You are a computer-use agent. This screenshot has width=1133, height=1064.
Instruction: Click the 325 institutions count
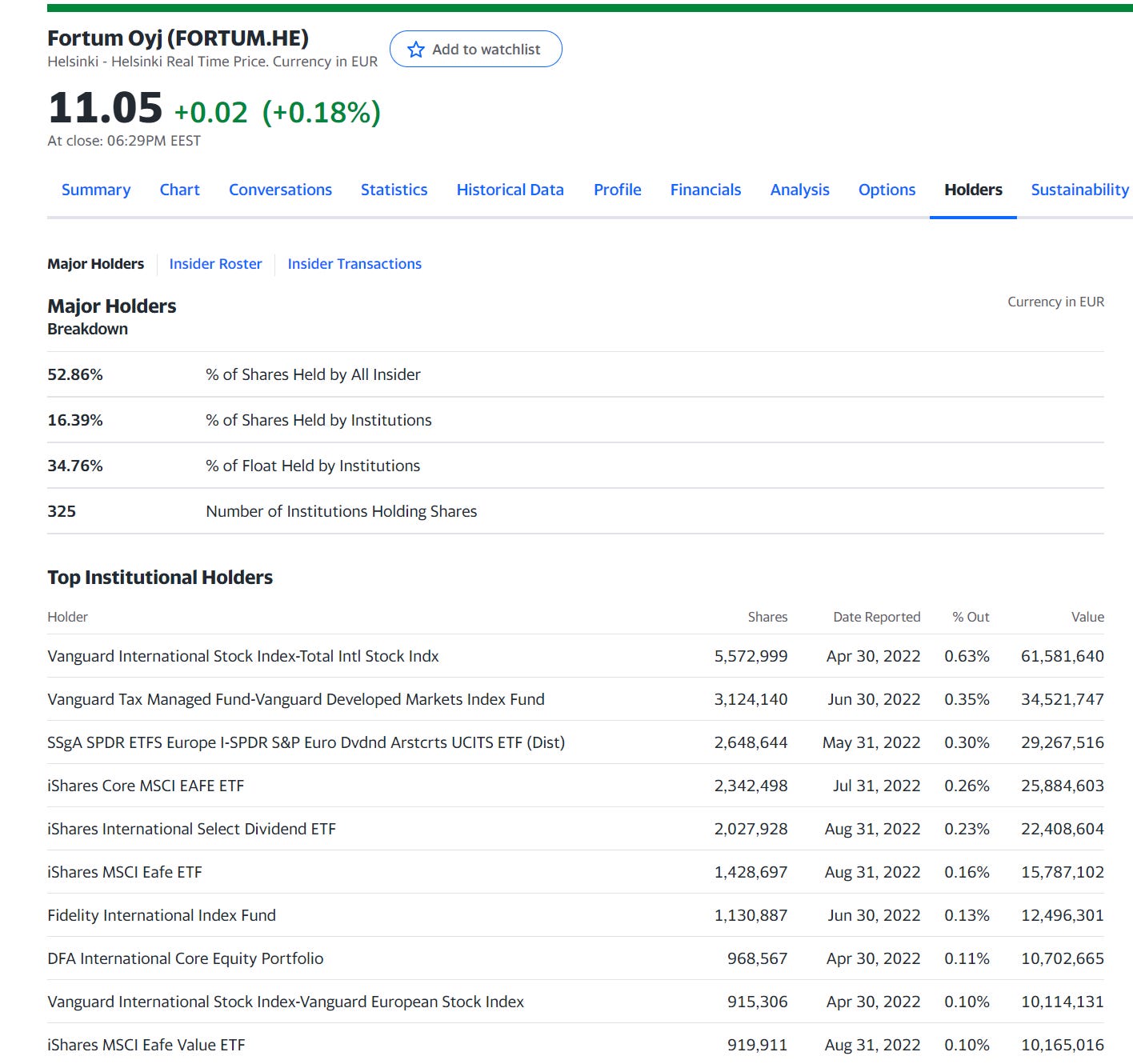62,511
